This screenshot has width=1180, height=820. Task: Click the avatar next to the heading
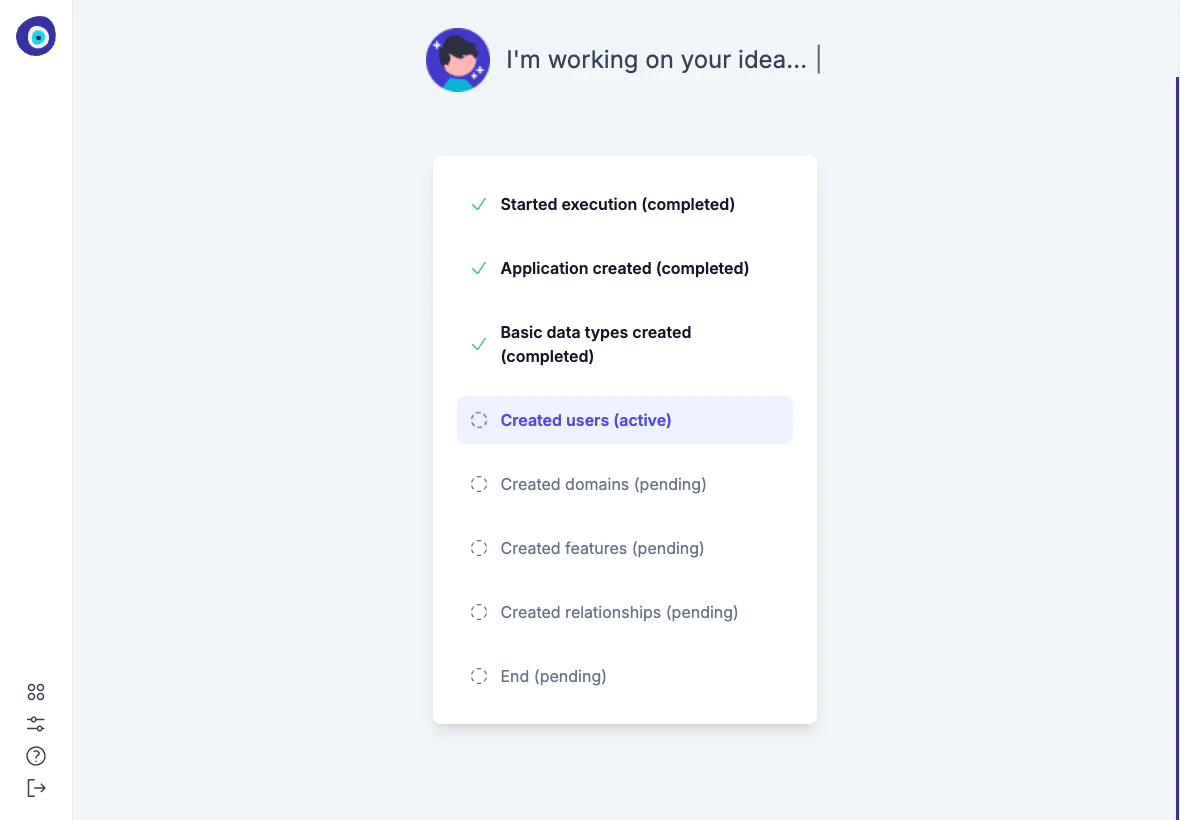click(458, 60)
